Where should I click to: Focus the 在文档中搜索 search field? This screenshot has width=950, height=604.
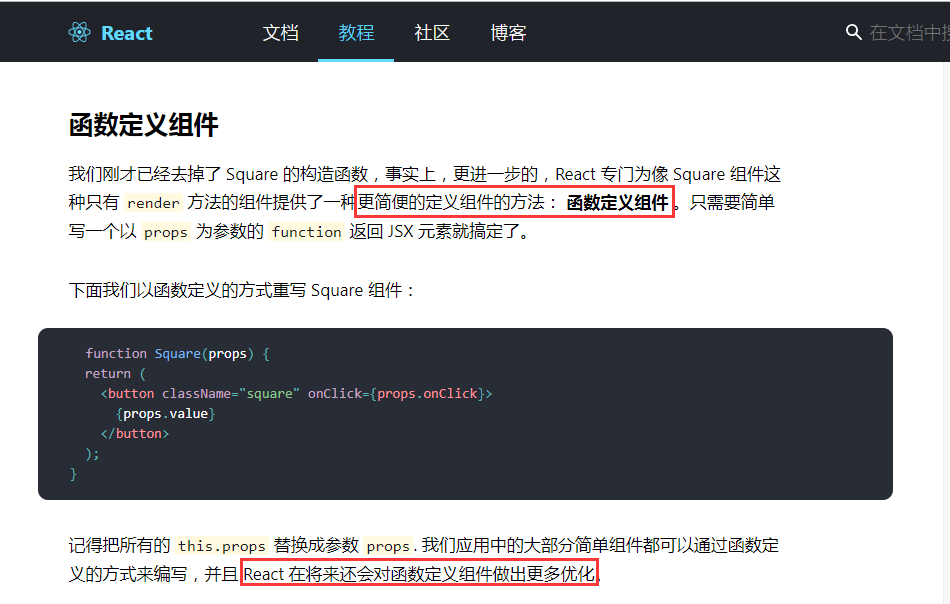coord(909,33)
